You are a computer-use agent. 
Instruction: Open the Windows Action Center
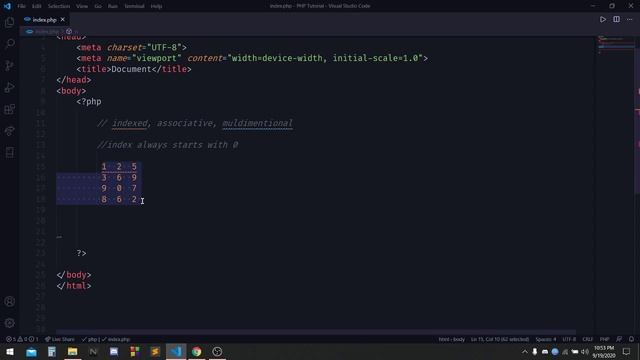tap(627, 351)
